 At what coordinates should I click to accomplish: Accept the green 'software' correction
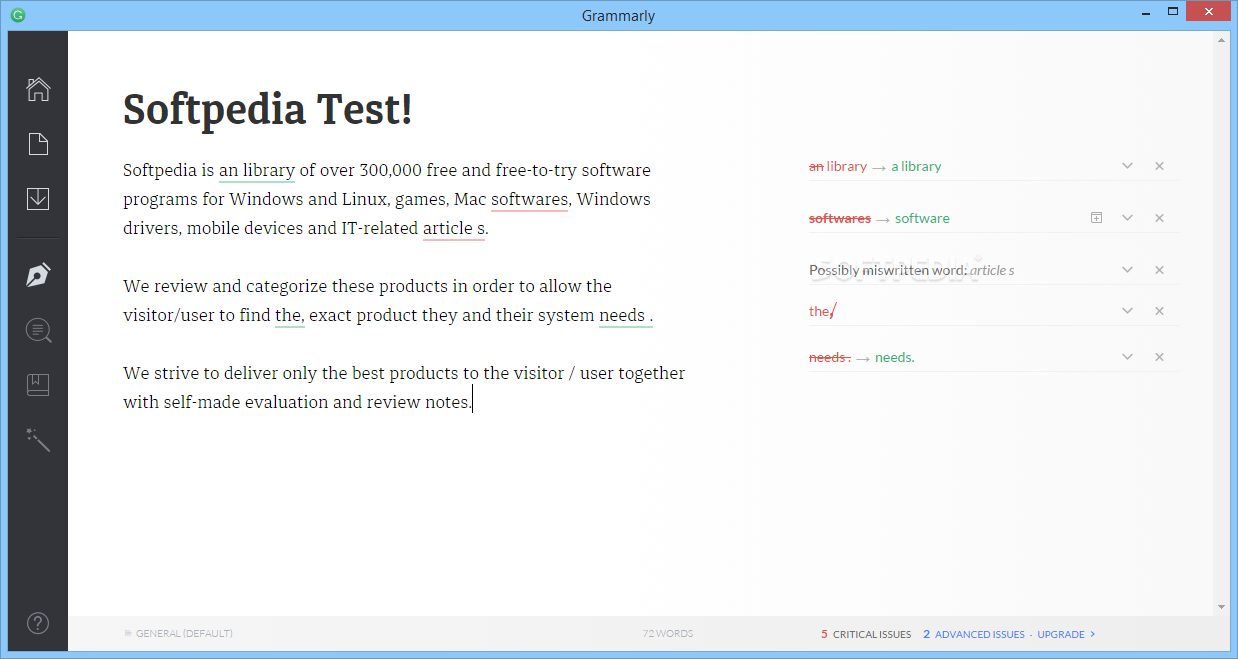(x=922, y=218)
